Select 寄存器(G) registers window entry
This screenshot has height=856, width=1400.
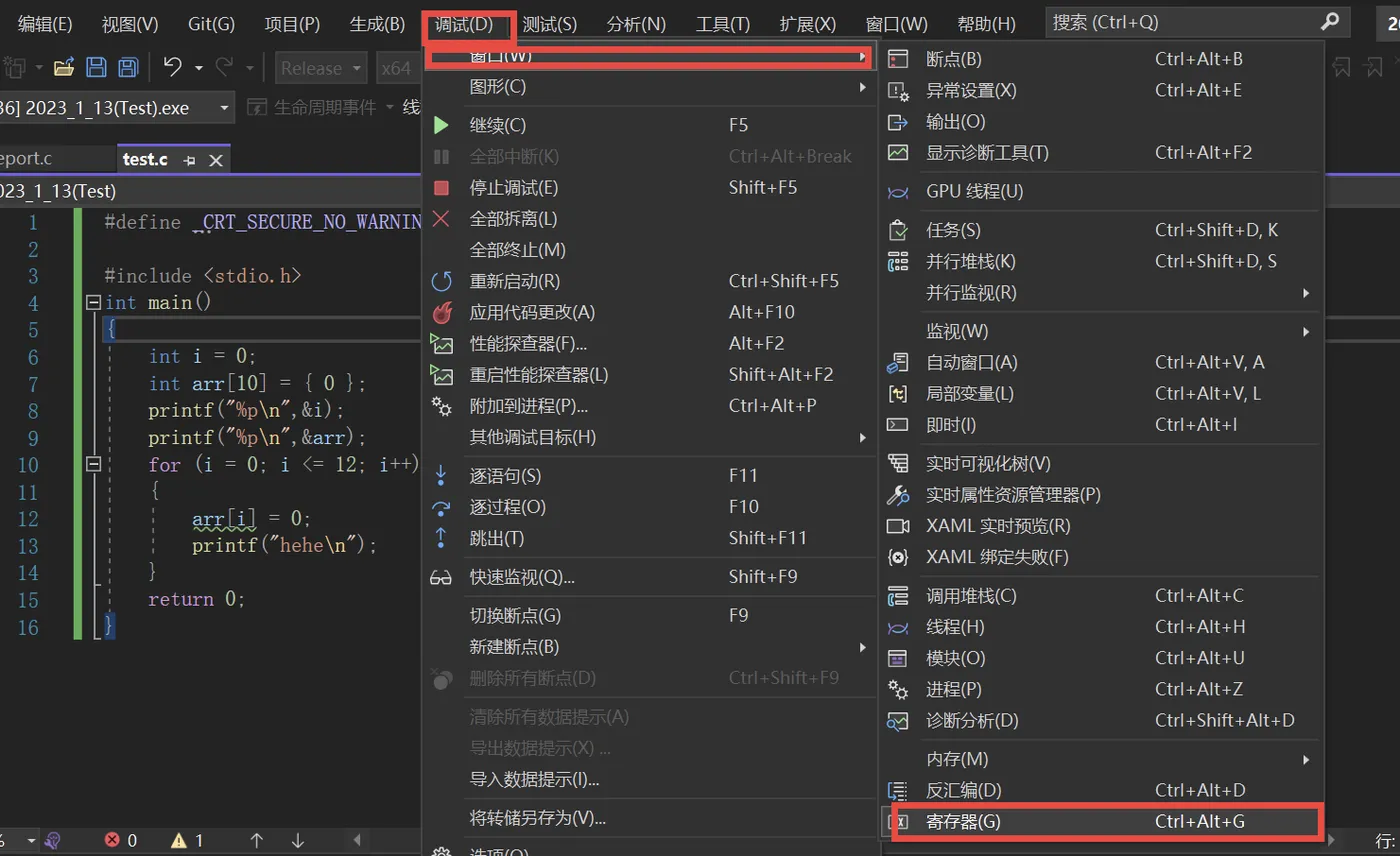[1101, 821]
